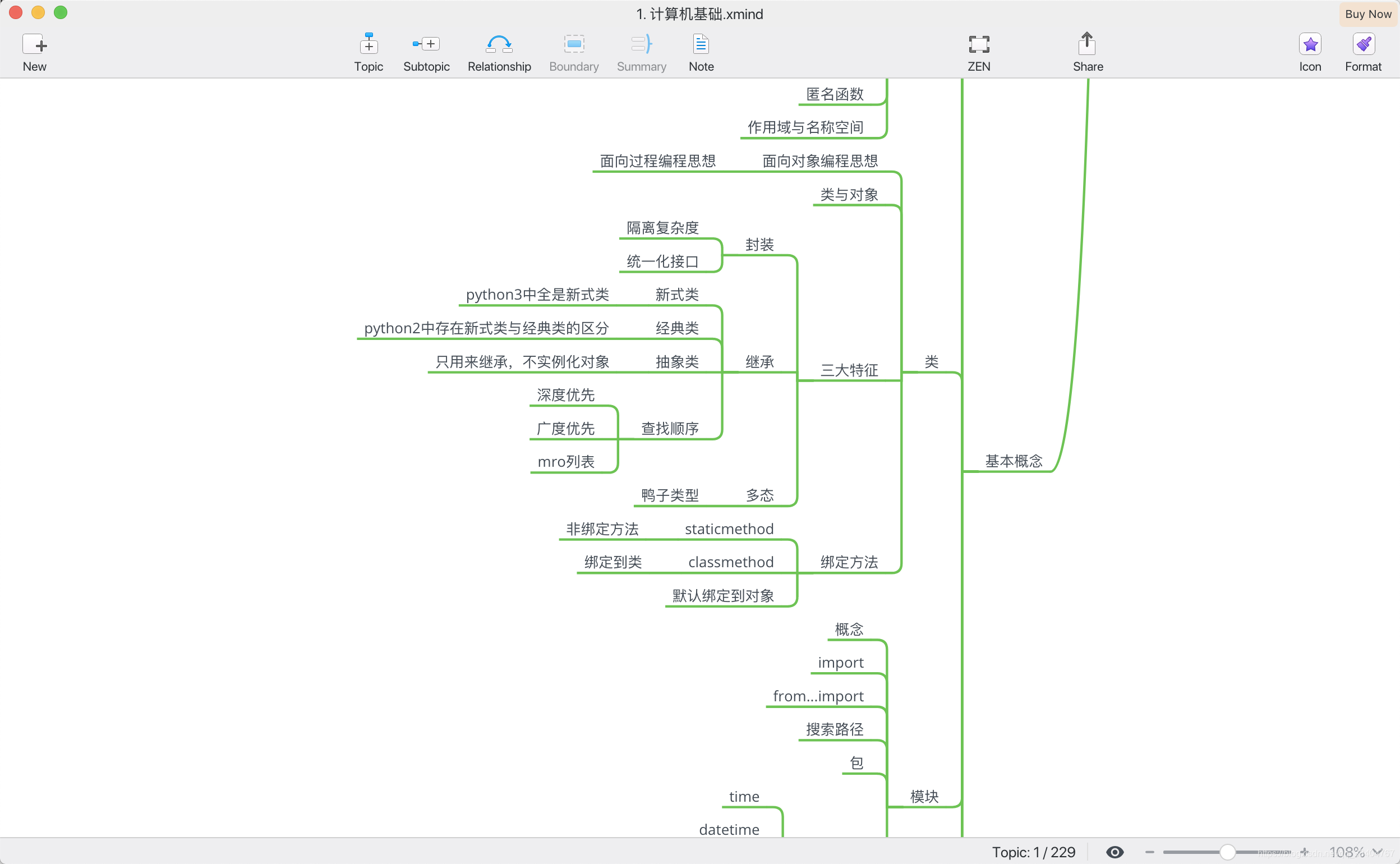Click the Buy Now button

pos(1368,14)
